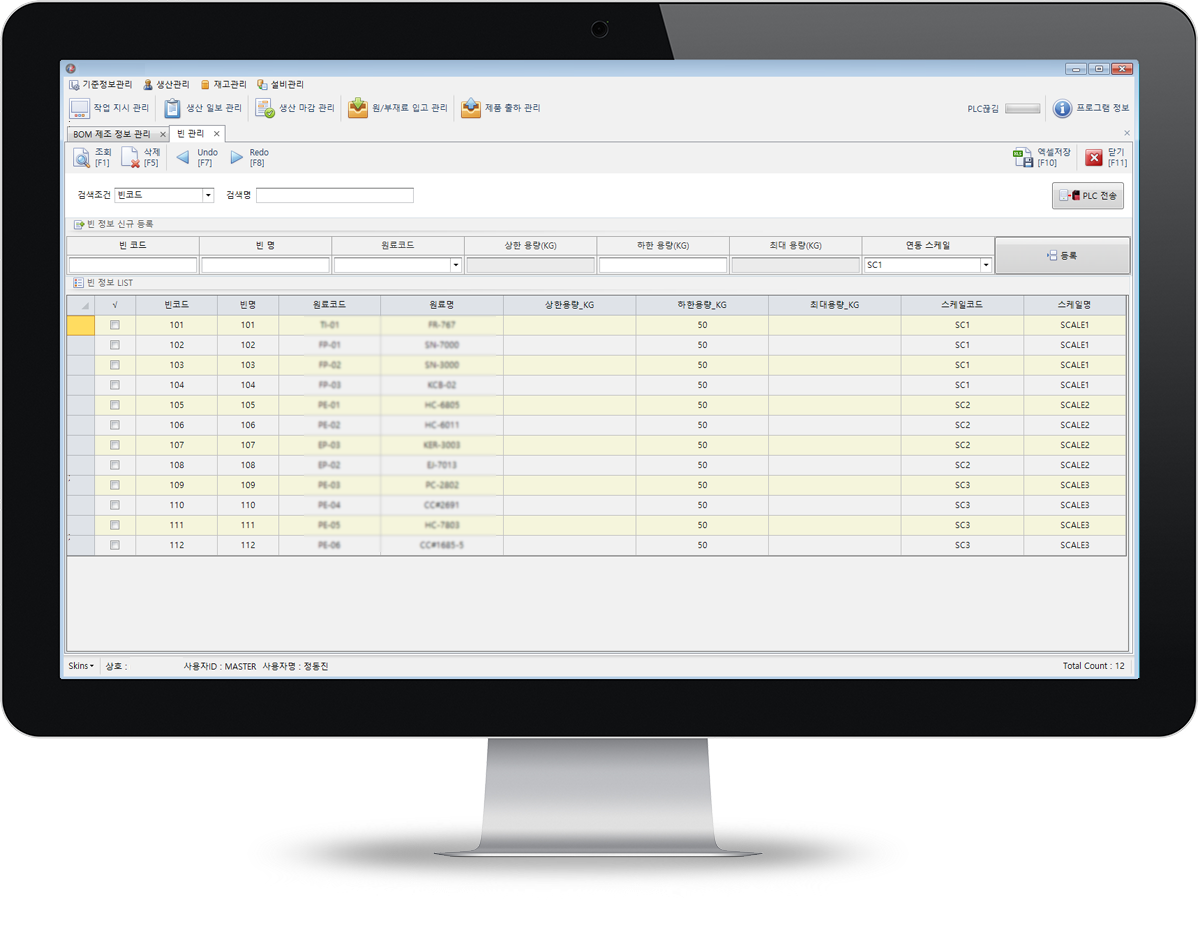The width and height of the screenshot is (1200, 932).
Task: Click the PLC 전송 button
Action: pos(1088,196)
